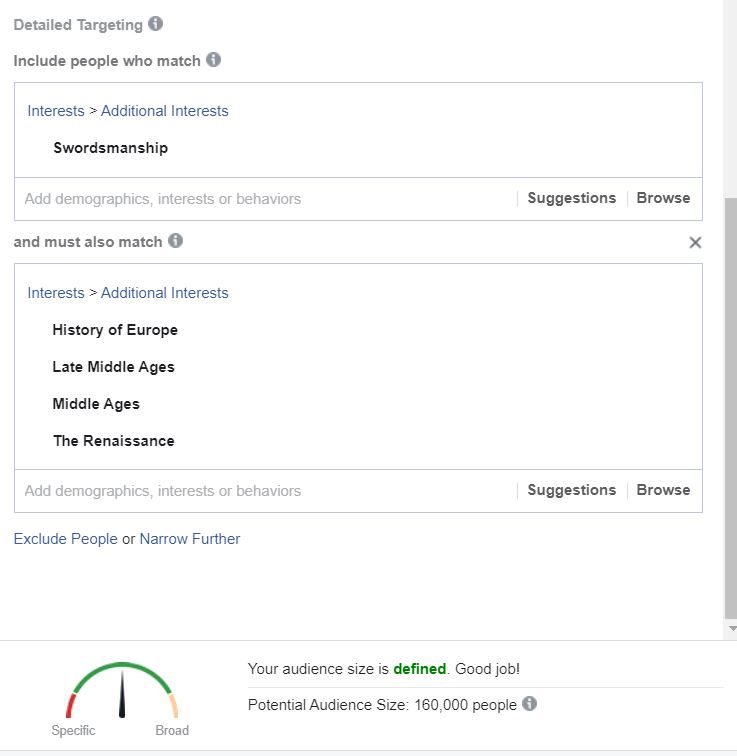The width and height of the screenshot is (737, 756).
Task: Open Suggestions in the second targeting box
Action: [x=572, y=490]
